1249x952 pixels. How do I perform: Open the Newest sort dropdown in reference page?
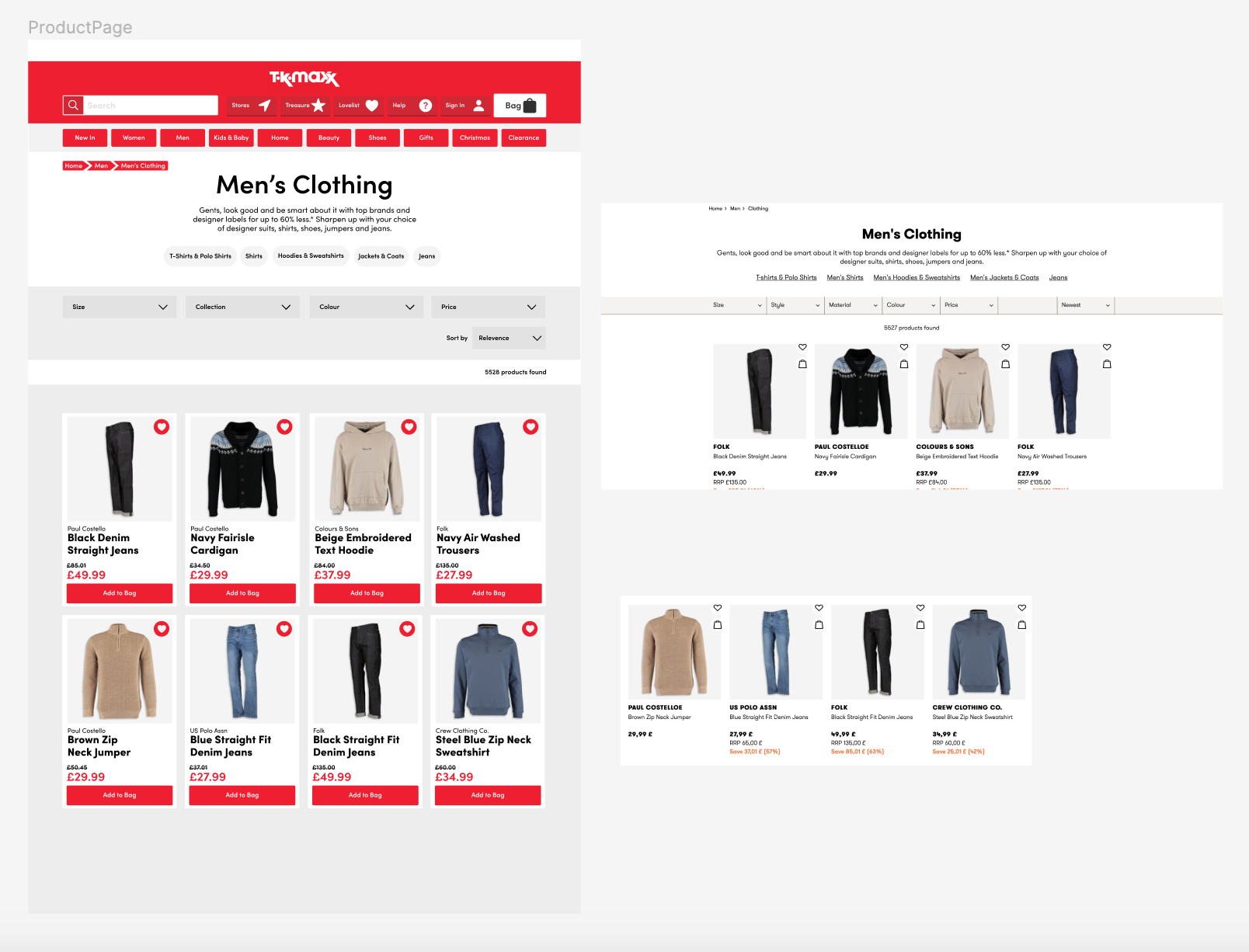1086,305
